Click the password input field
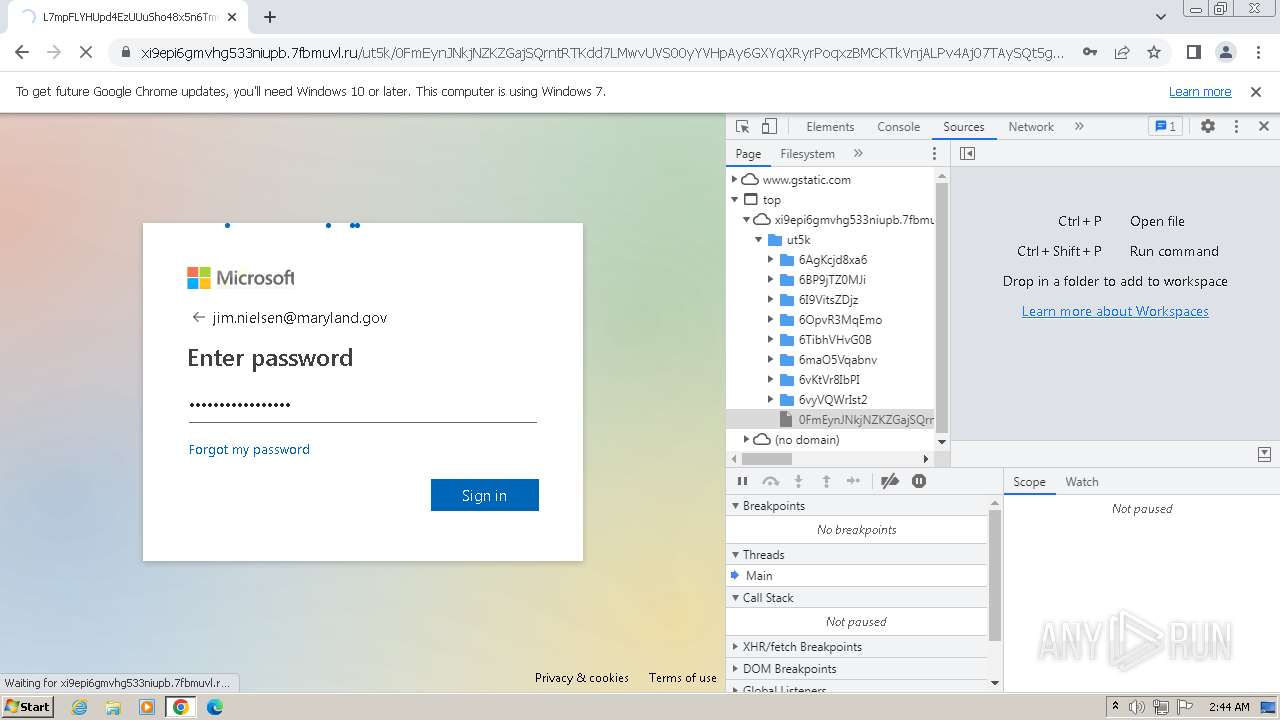1280x720 pixels. [362, 405]
